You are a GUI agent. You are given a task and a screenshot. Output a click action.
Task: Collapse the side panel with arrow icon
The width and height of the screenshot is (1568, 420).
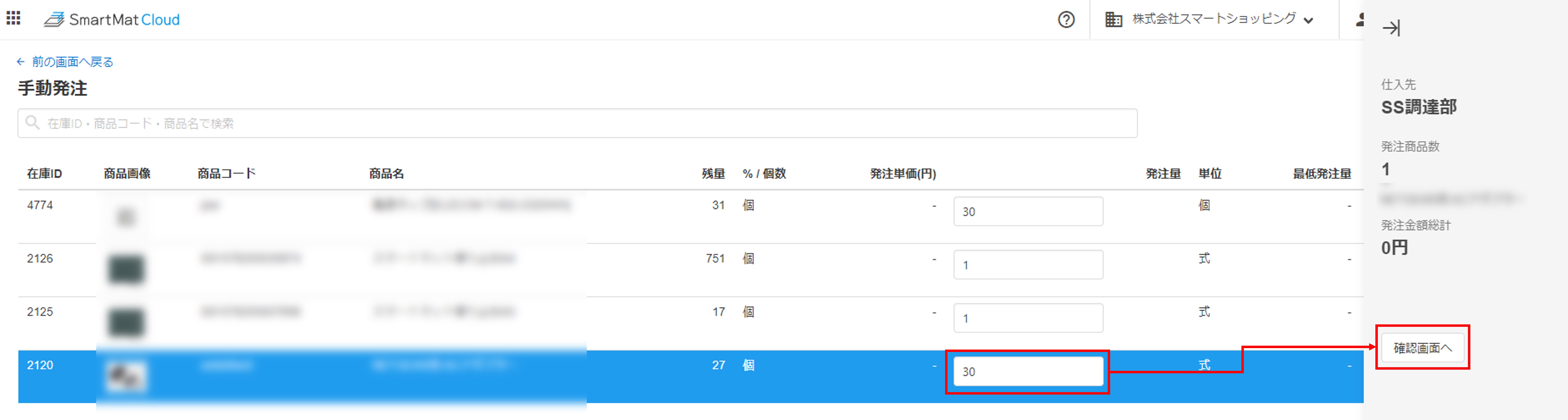1391,28
